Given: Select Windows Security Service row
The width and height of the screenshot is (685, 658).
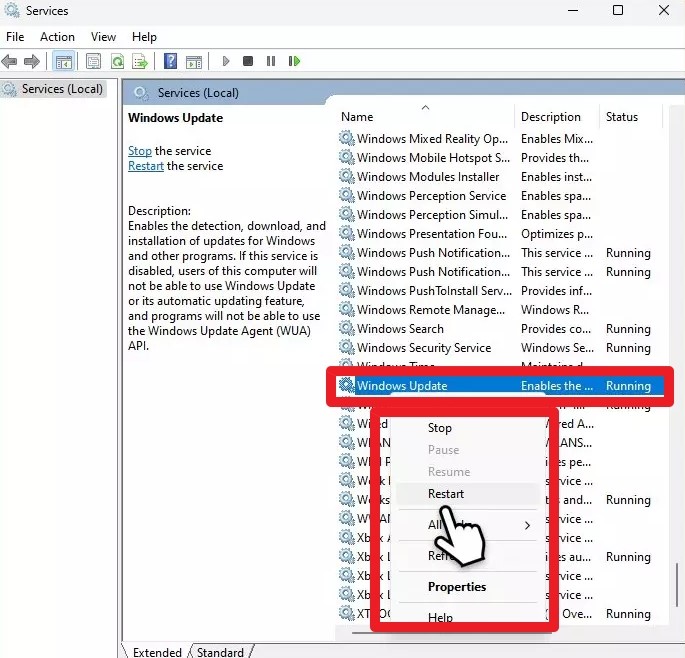Looking at the screenshot, I should coord(501,347).
